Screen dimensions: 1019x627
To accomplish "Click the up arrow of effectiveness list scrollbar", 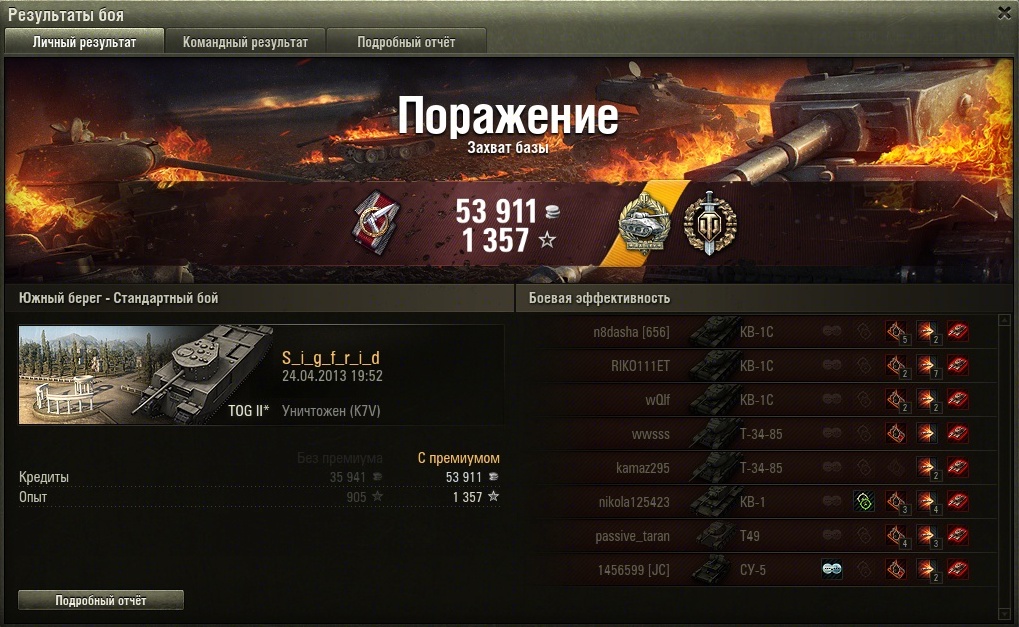I will tap(1003, 320).
